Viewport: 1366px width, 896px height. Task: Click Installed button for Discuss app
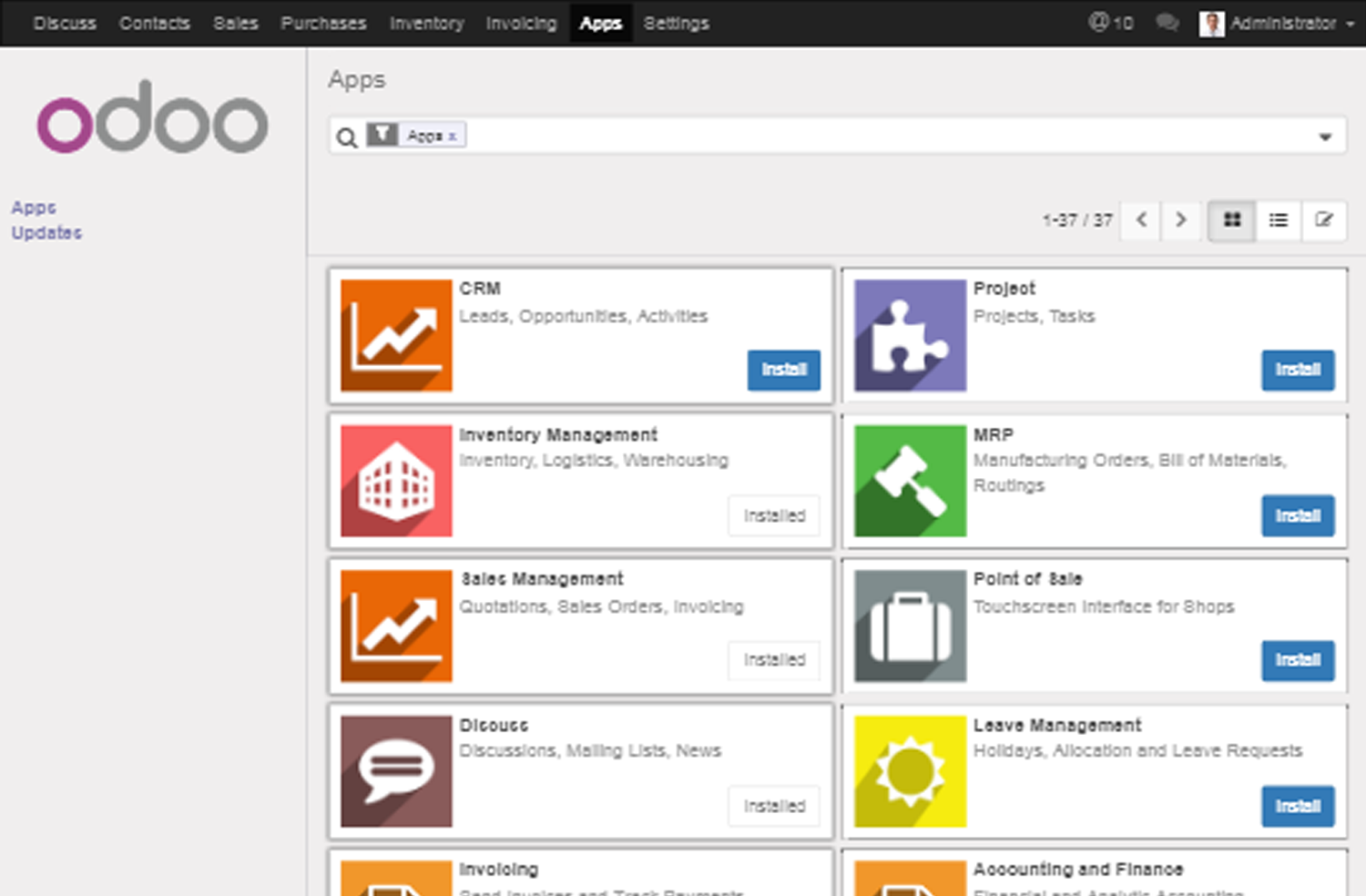tap(774, 806)
